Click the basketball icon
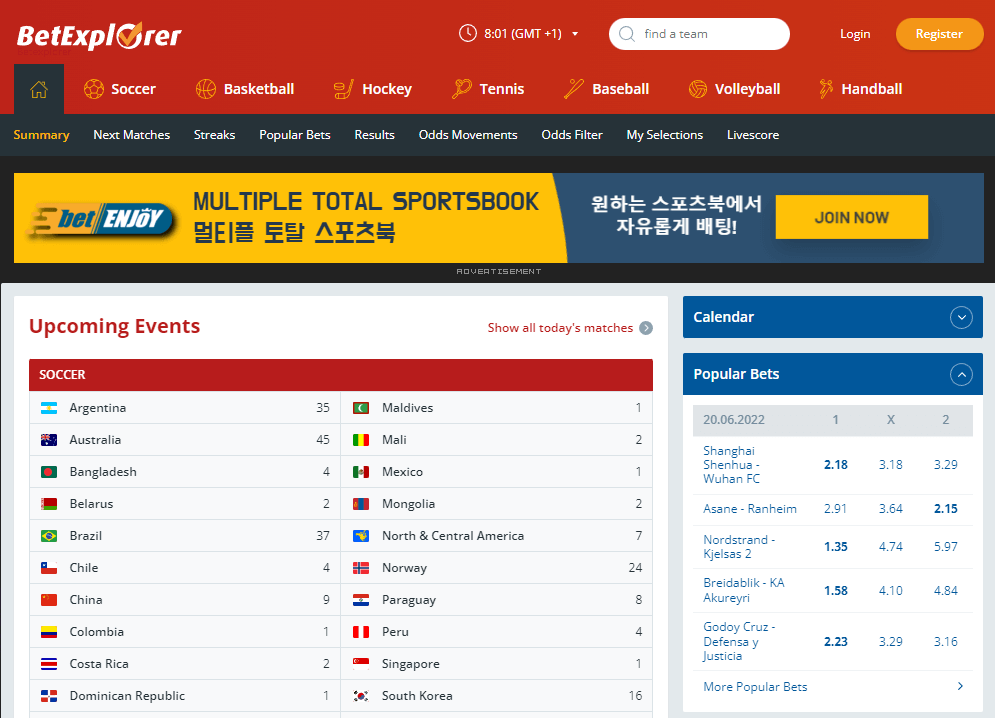 point(206,89)
